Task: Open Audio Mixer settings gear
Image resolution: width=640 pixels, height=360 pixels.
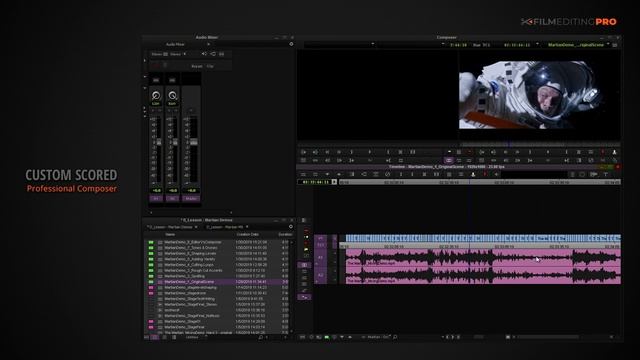Action: pyautogui.click(x=291, y=44)
